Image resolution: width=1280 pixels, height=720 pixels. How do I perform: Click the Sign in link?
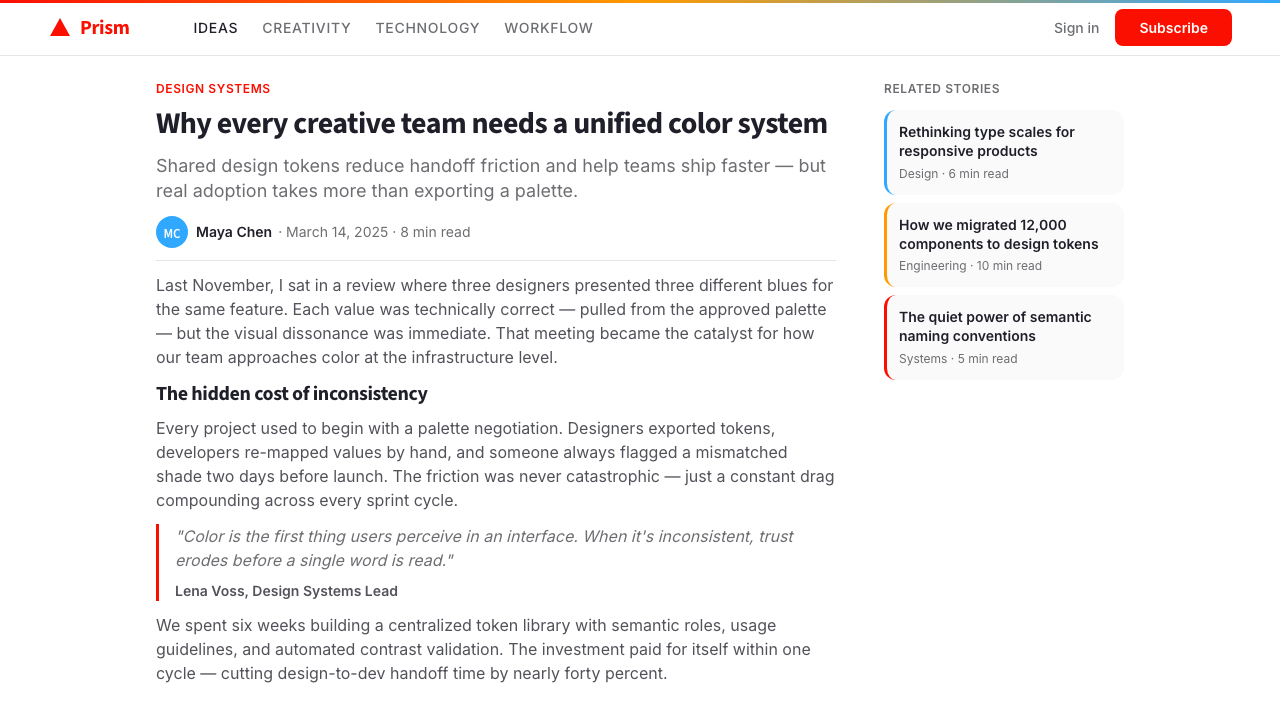pos(1076,28)
